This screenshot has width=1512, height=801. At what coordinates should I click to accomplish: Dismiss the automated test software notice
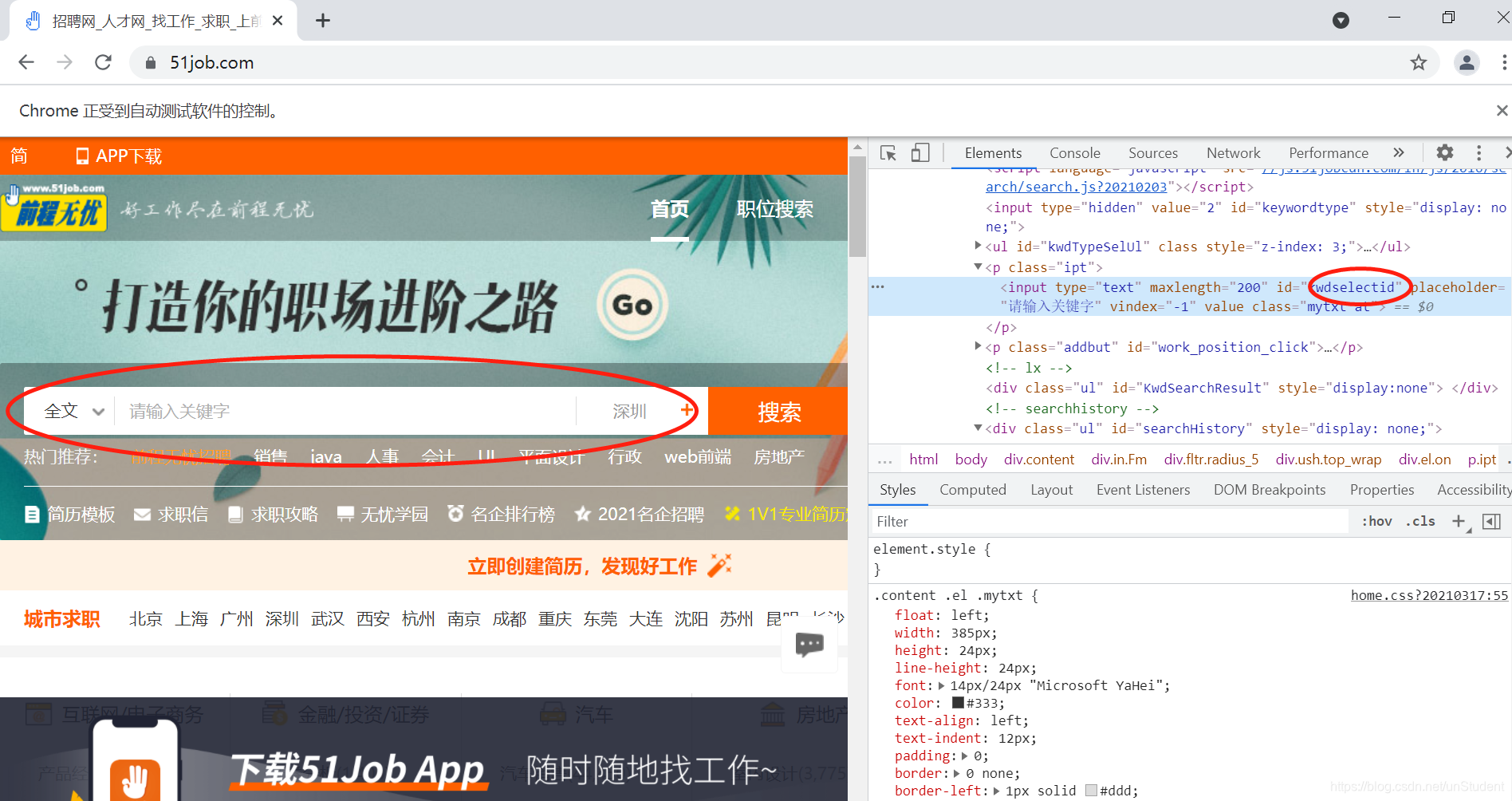point(1502,111)
